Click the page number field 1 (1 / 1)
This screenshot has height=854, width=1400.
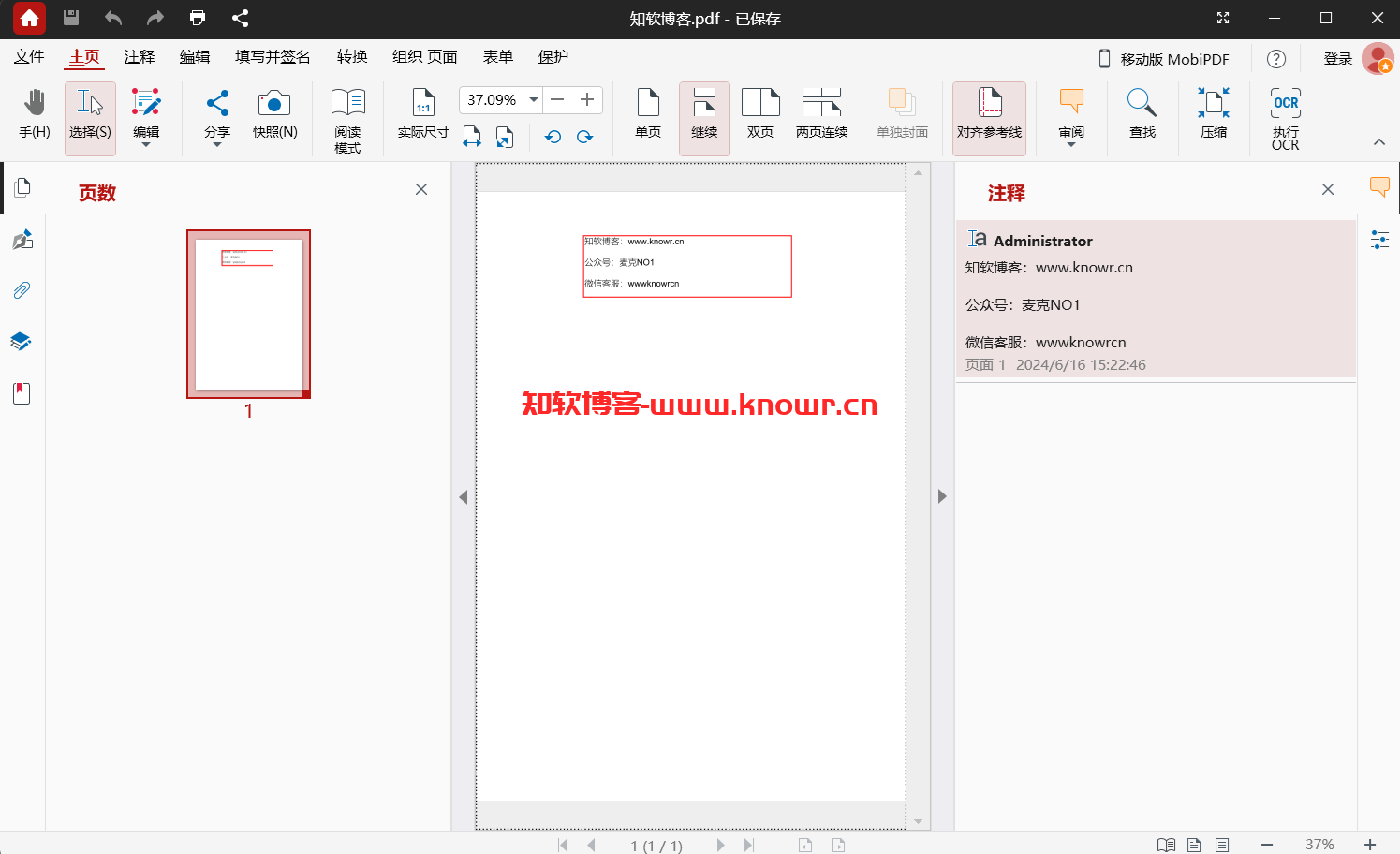pos(656,846)
